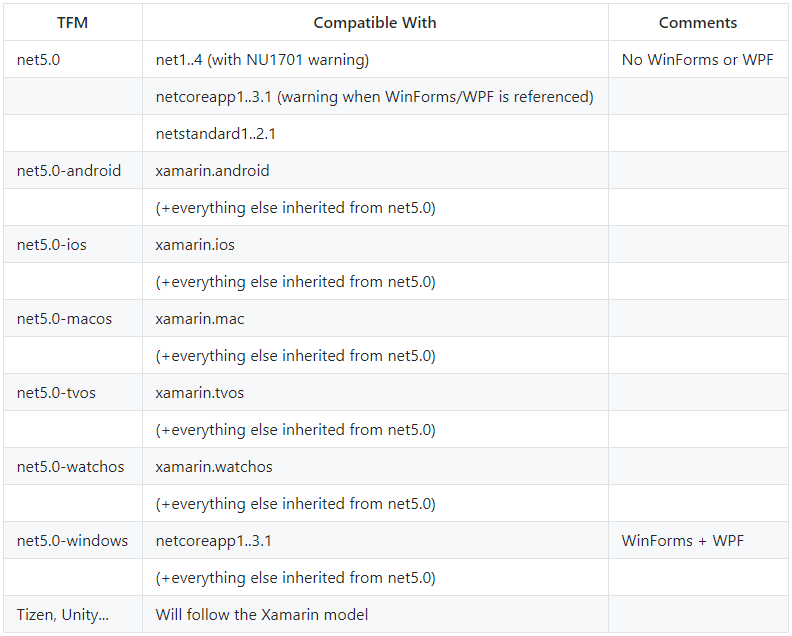
Task: Select the net5.0 cell
Action: pyautogui.click(x=39, y=60)
